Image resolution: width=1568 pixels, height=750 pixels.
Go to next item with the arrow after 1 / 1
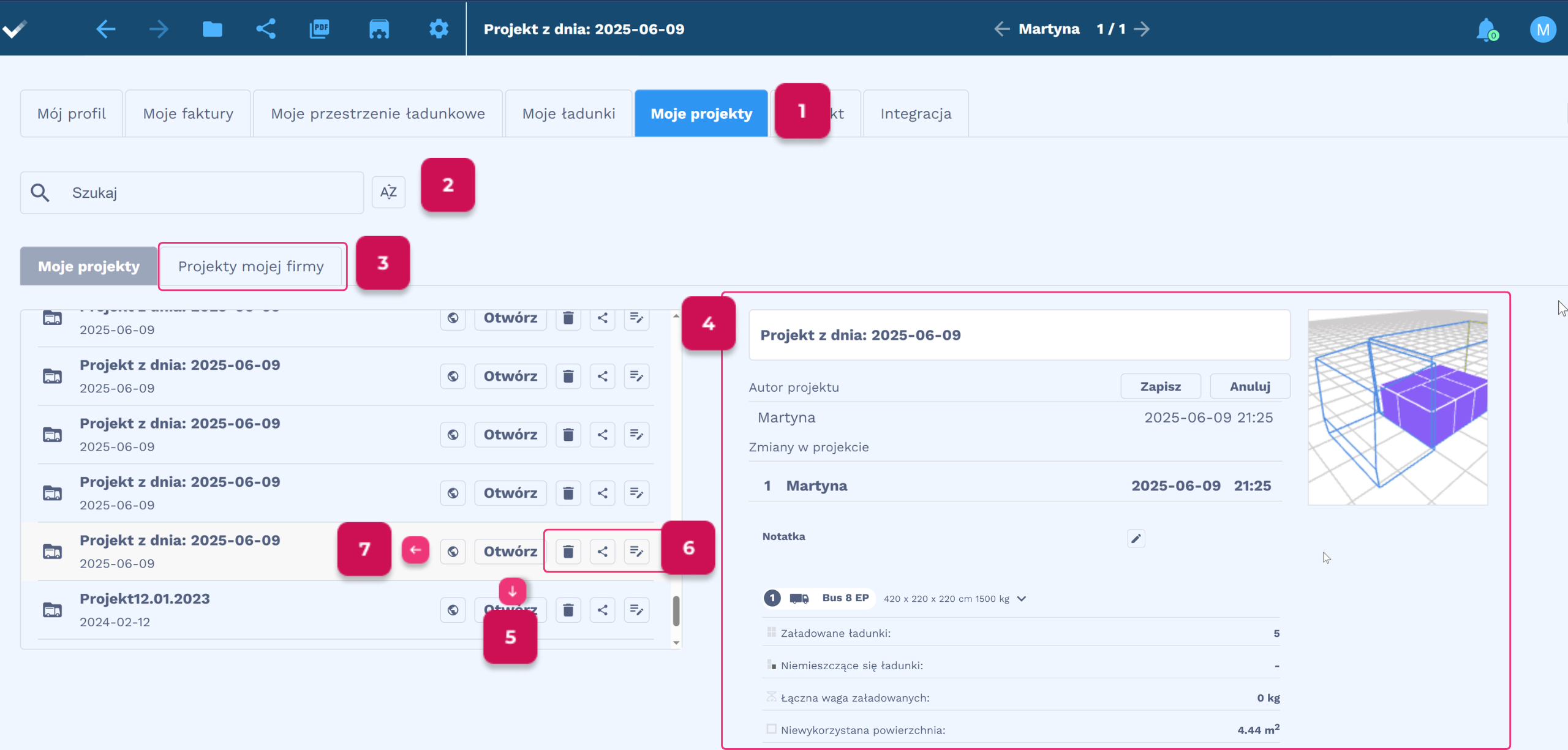tap(1142, 29)
